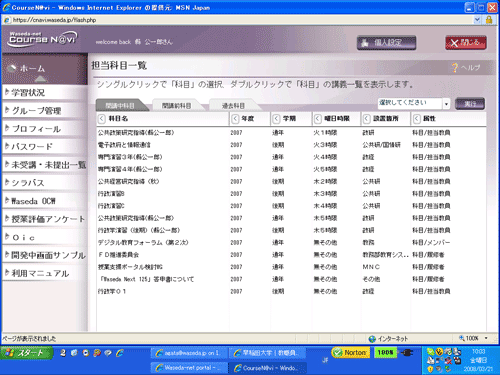This screenshot has width=500, height=375.
Task: Open プロフィール in the sidebar
Action: [x=45, y=129]
